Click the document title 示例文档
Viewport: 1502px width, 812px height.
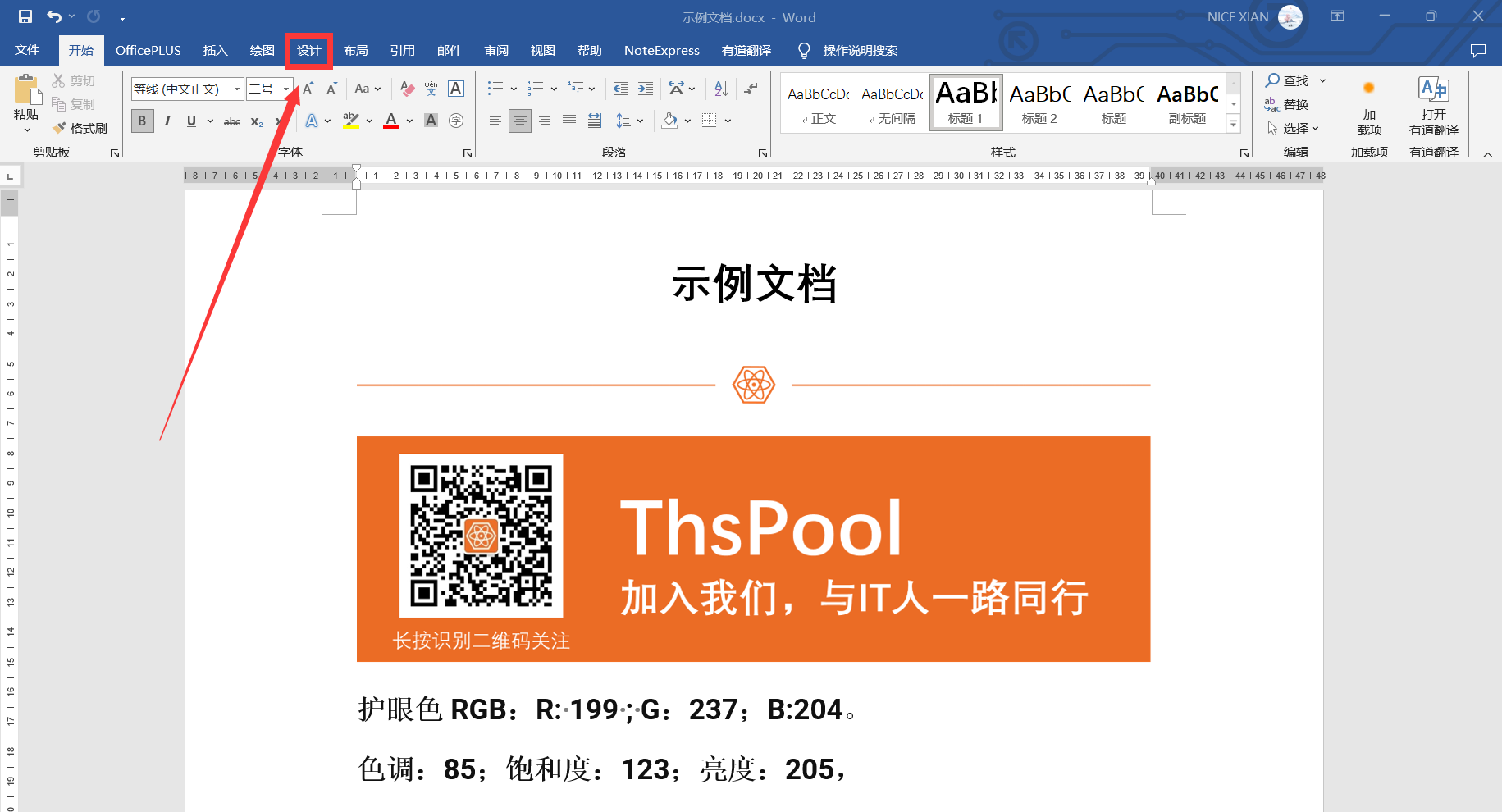[754, 284]
